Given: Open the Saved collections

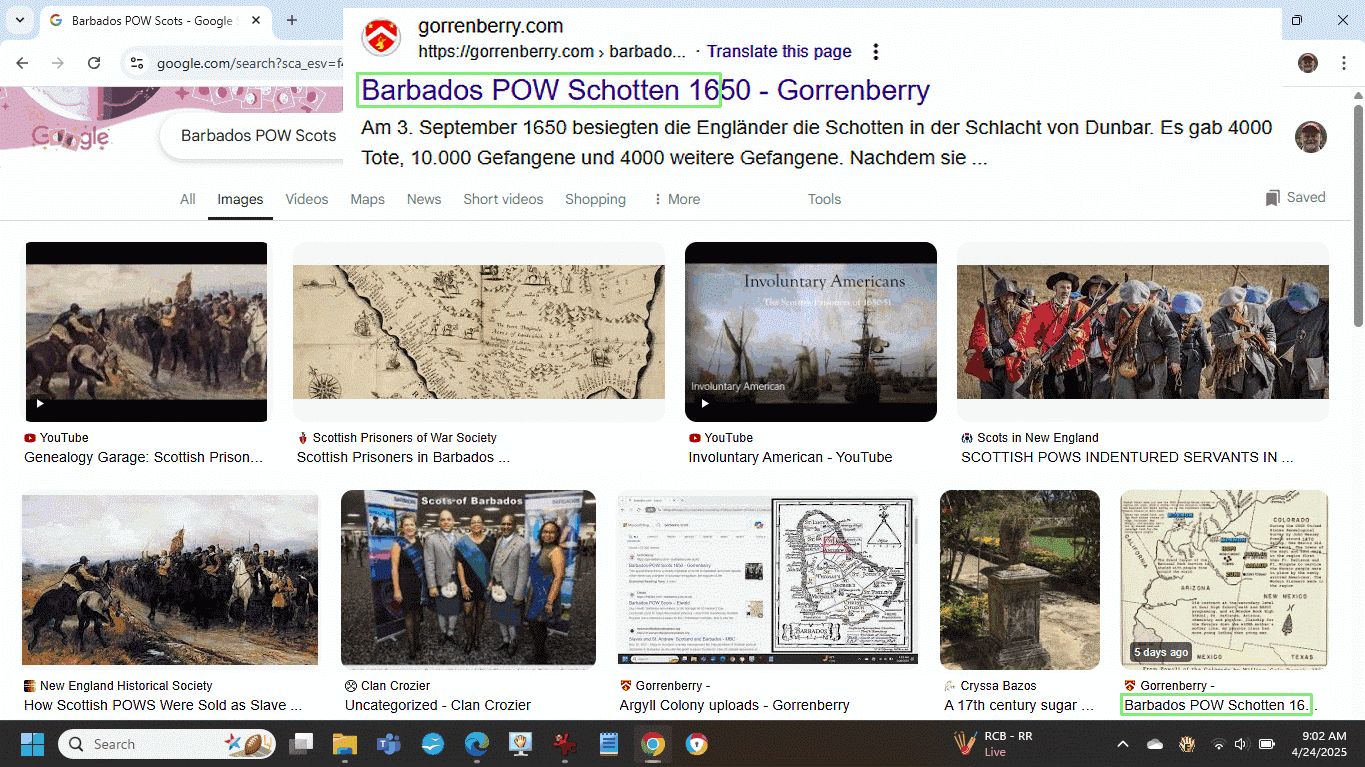Looking at the screenshot, I should click(x=1295, y=197).
